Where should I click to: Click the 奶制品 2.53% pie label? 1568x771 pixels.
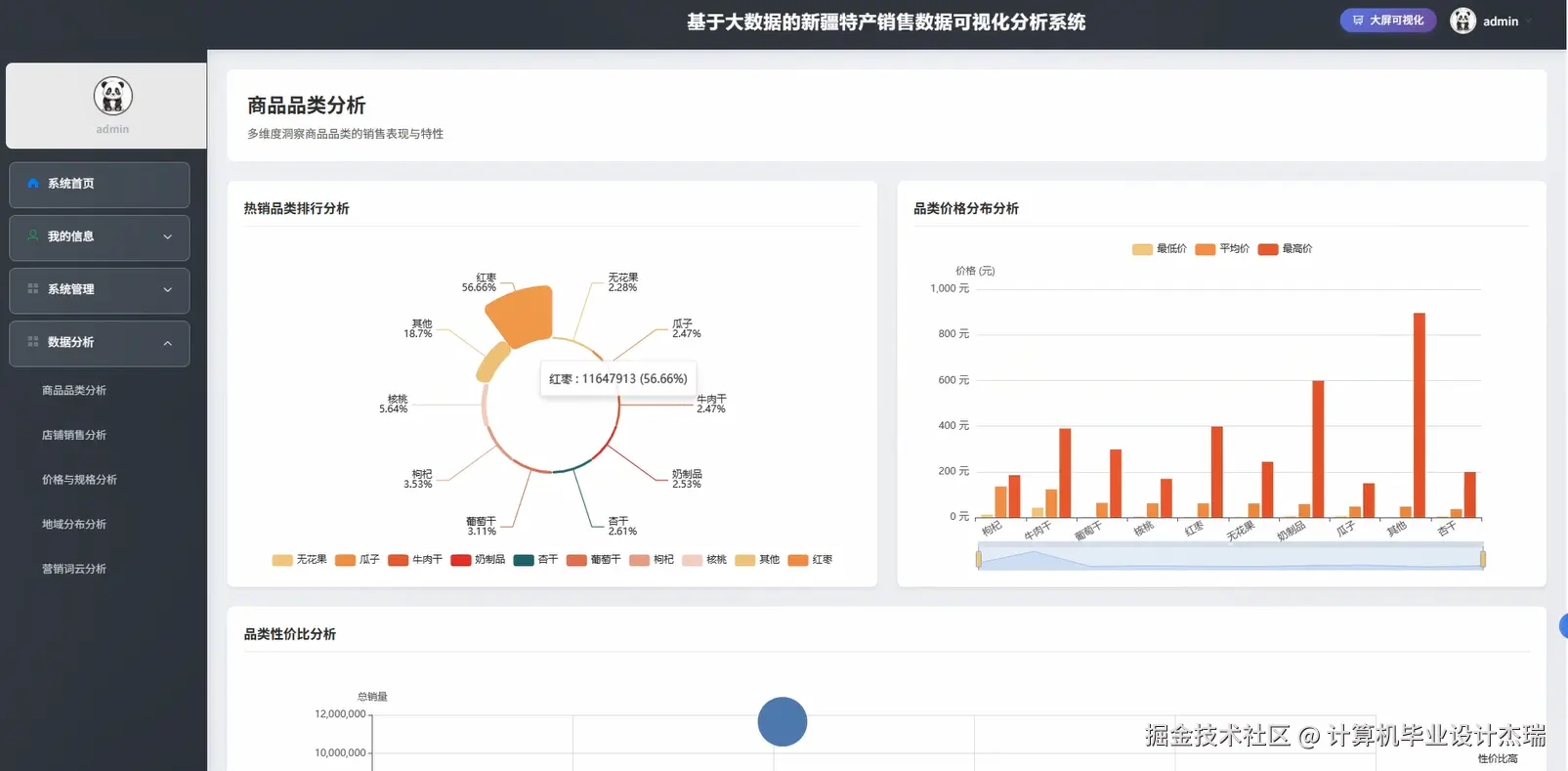687,479
